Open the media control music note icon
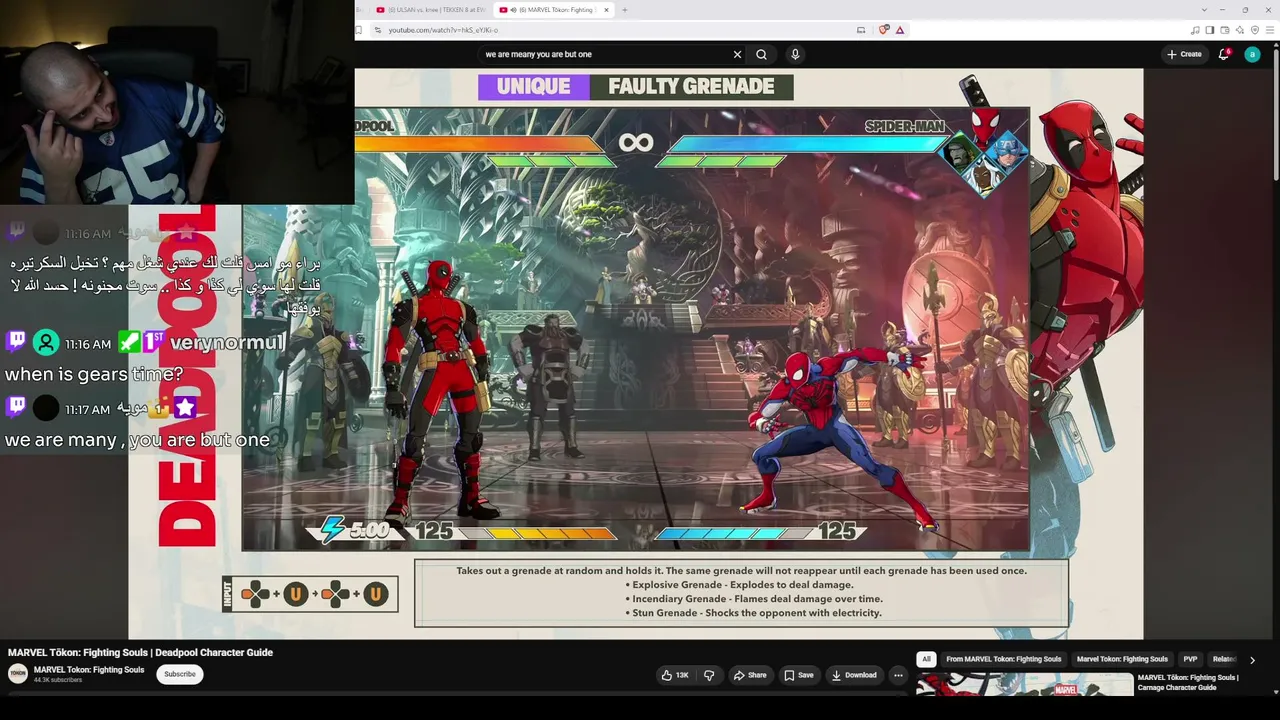This screenshot has height=720, width=1280. [x=1196, y=30]
